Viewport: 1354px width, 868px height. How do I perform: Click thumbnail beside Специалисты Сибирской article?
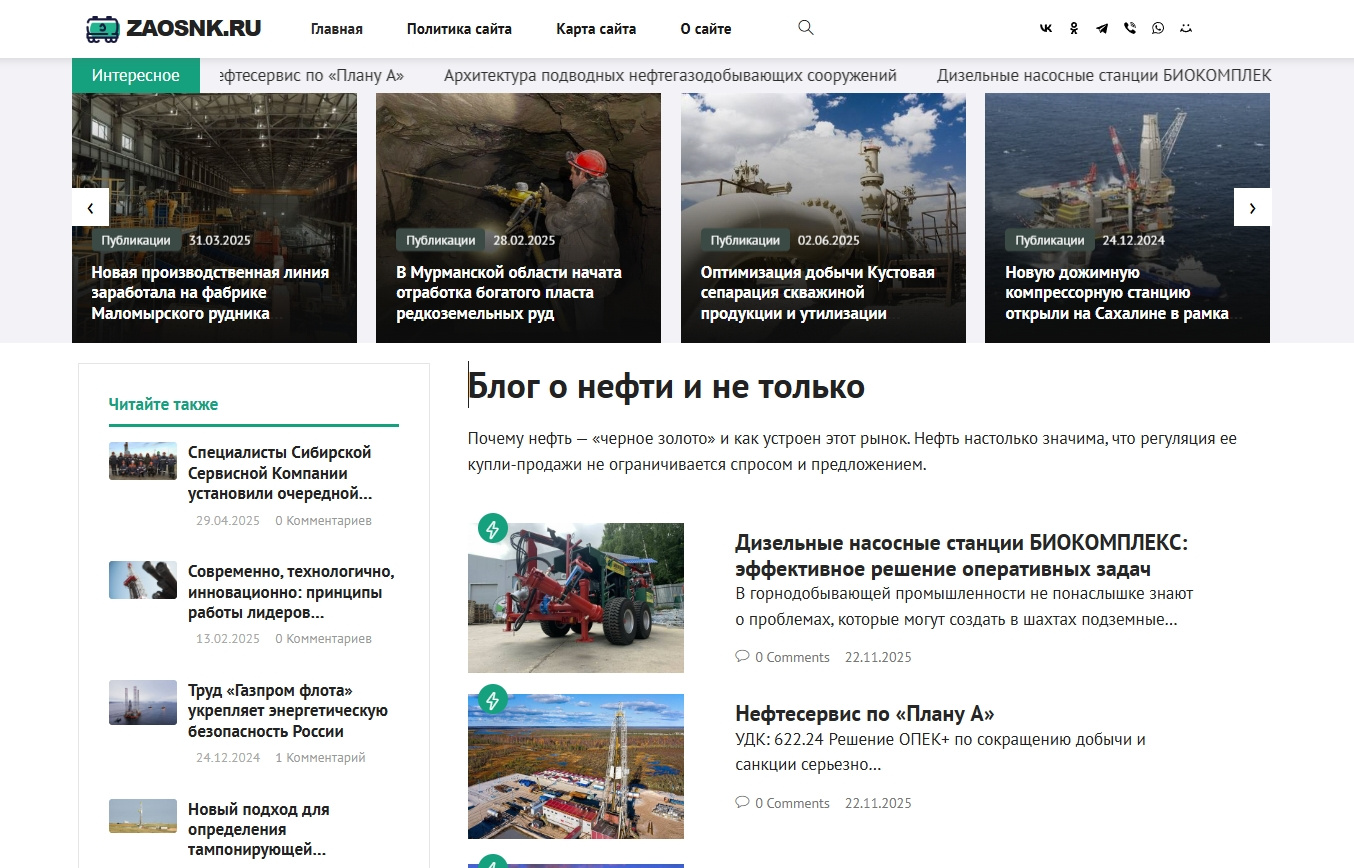pos(143,461)
